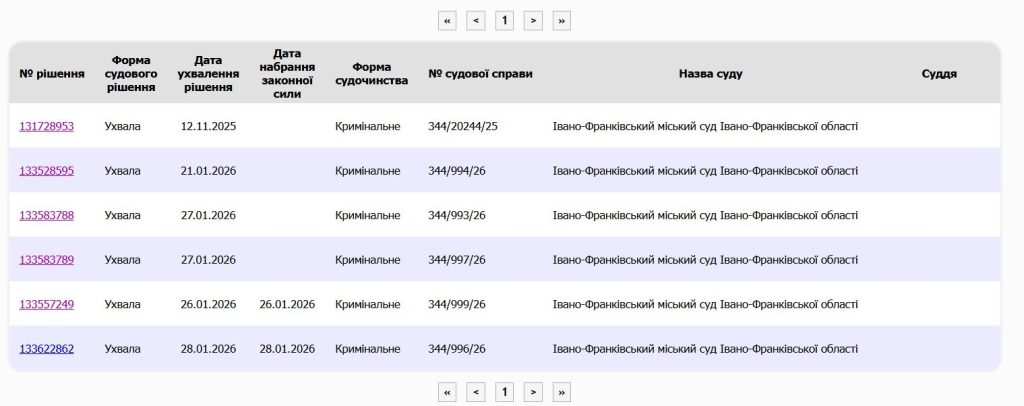This screenshot has height=406, width=1024.
Task: Click the "Дата ухвалення рішення" column header
Action: [x=208, y=74]
